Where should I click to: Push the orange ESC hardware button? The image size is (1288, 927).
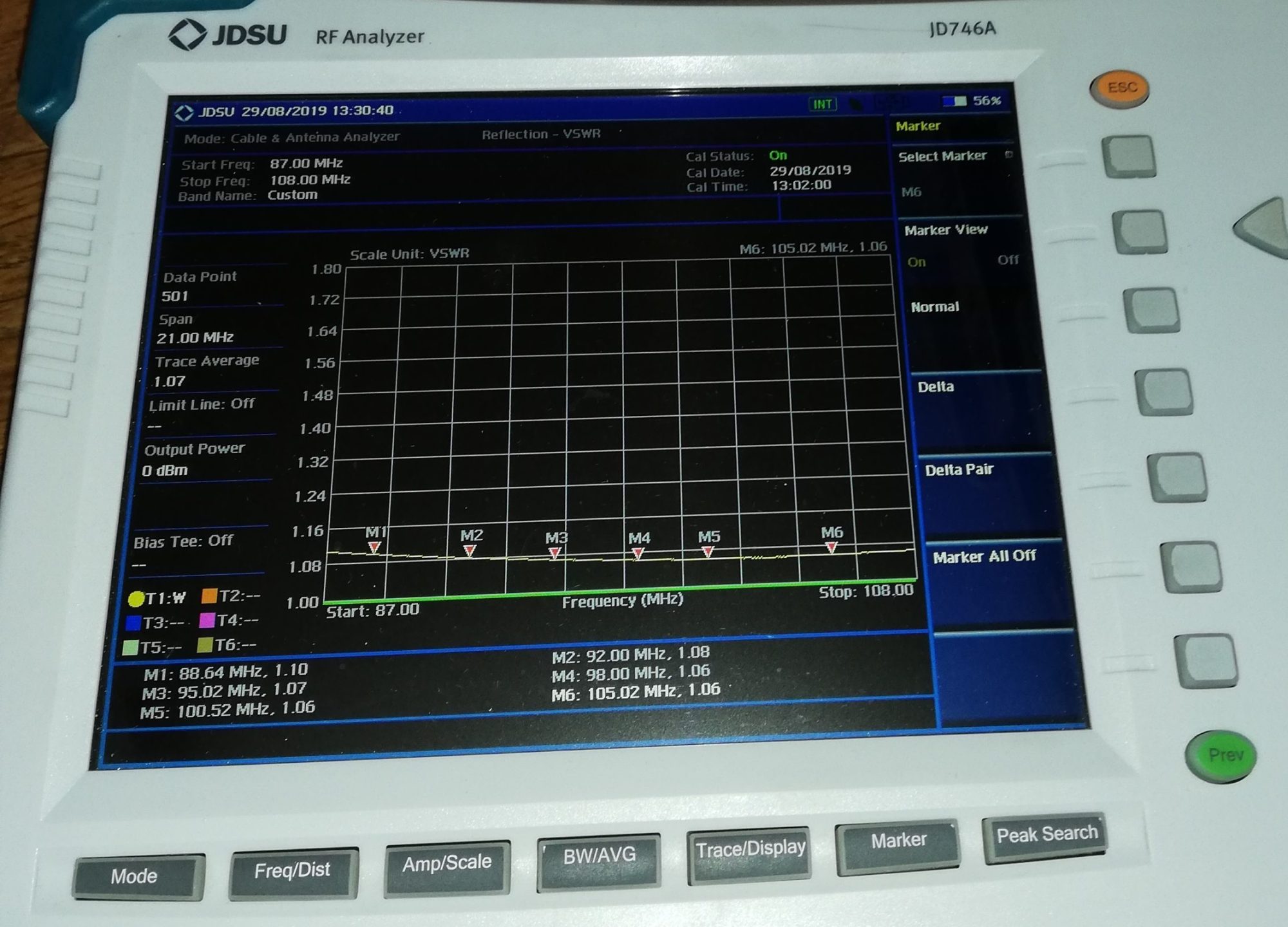(x=1120, y=88)
